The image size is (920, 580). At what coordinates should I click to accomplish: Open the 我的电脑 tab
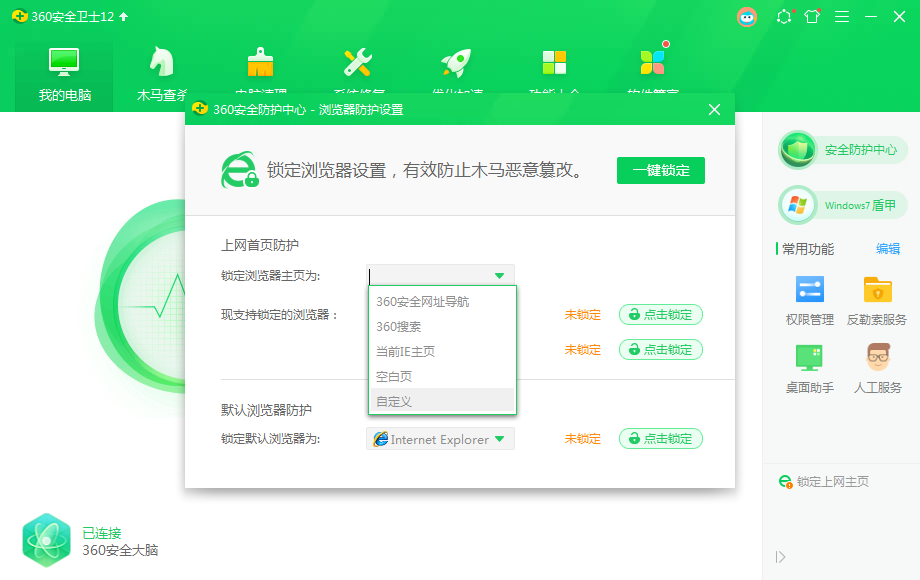click(64, 74)
